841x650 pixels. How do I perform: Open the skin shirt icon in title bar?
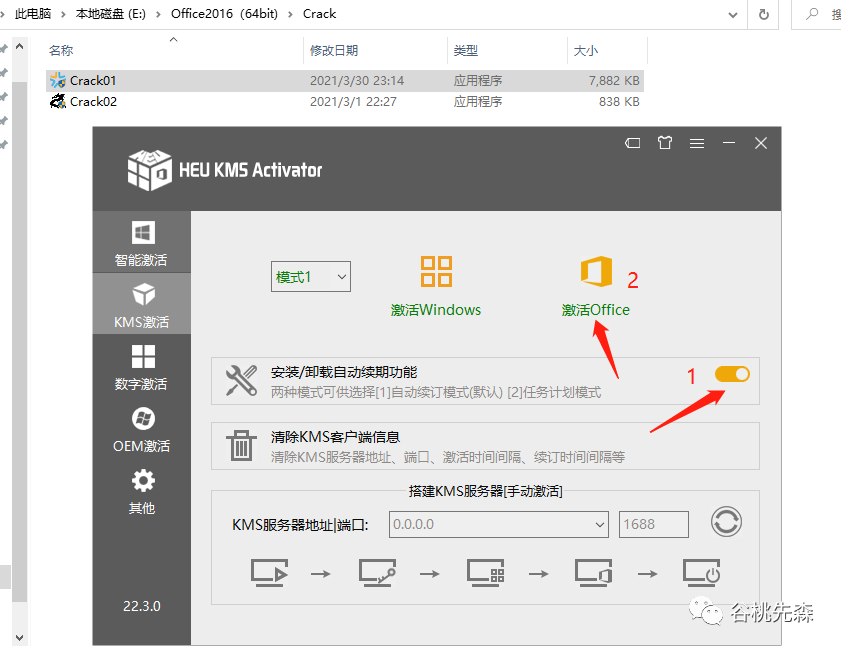pos(665,143)
